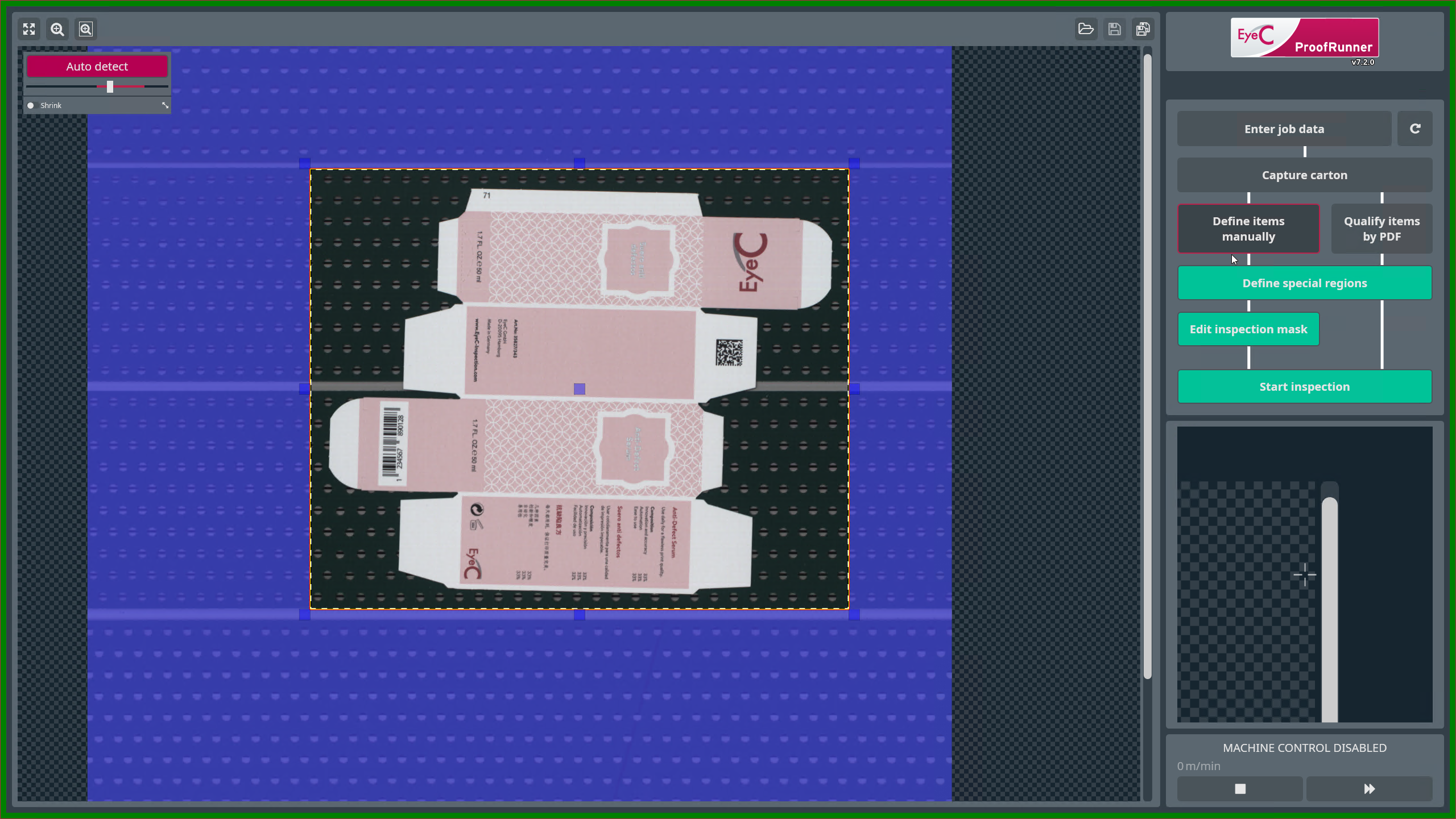Click the Auto detect threshold slider handle
This screenshot has width=1456, height=819.
(110, 86)
